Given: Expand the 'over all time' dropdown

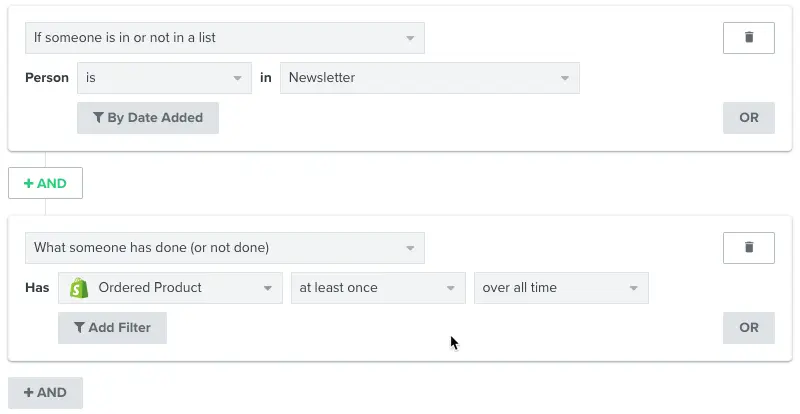Looking at the screenshot, I should click(560, 288).
